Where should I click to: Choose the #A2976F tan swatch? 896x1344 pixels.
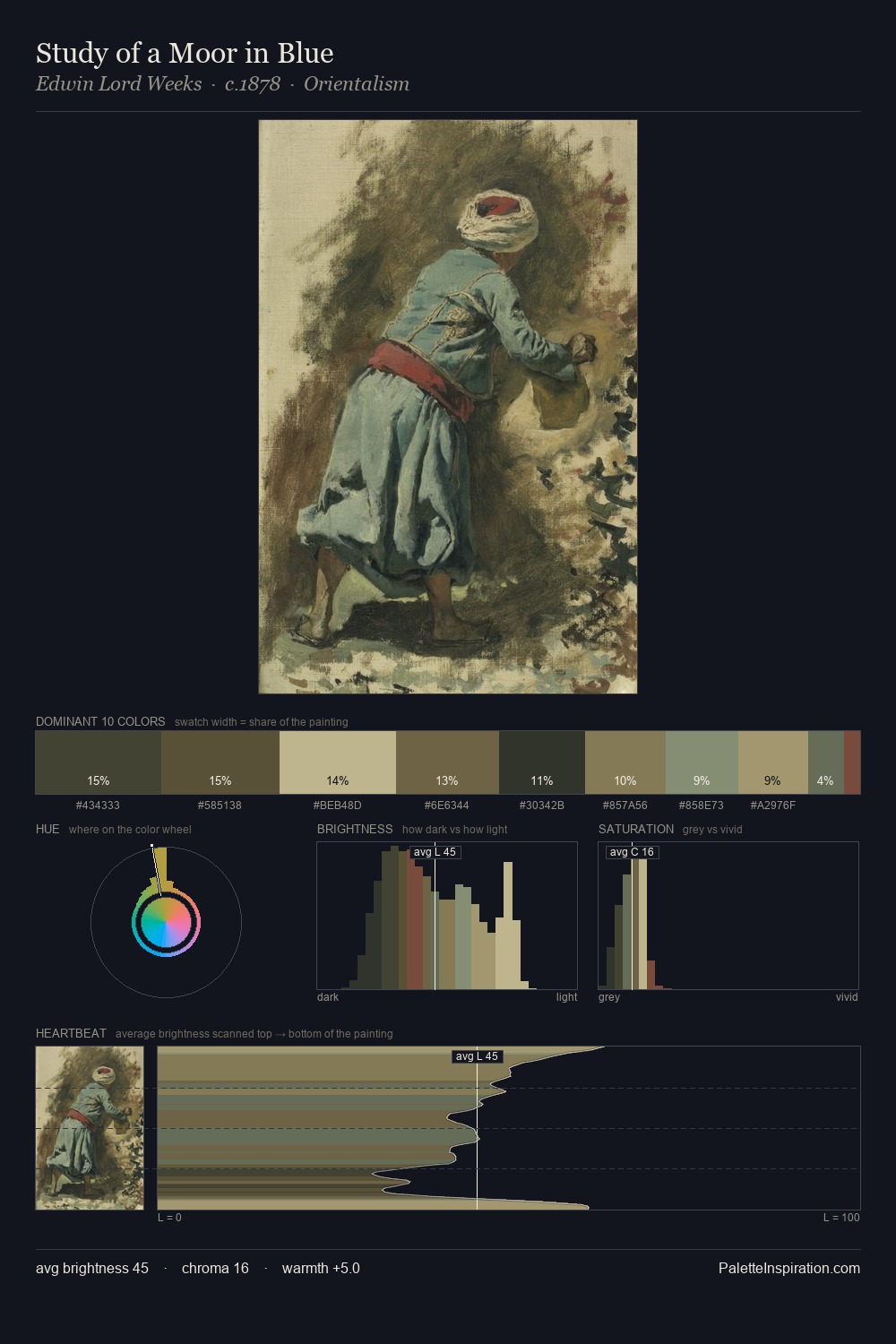pyautogui.click(x=773, y=762)
